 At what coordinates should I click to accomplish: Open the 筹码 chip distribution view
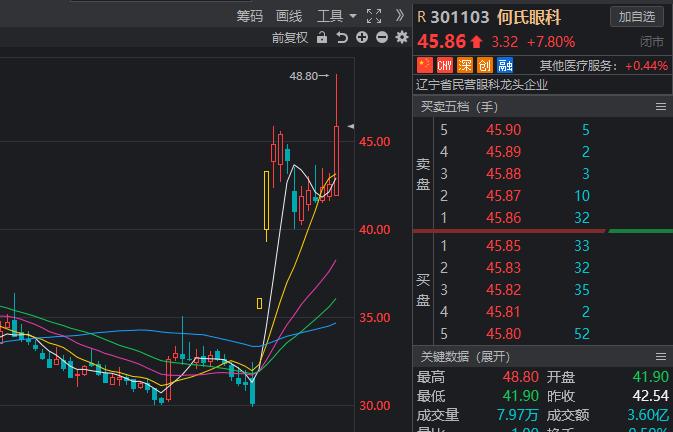(x=249, y=16)
